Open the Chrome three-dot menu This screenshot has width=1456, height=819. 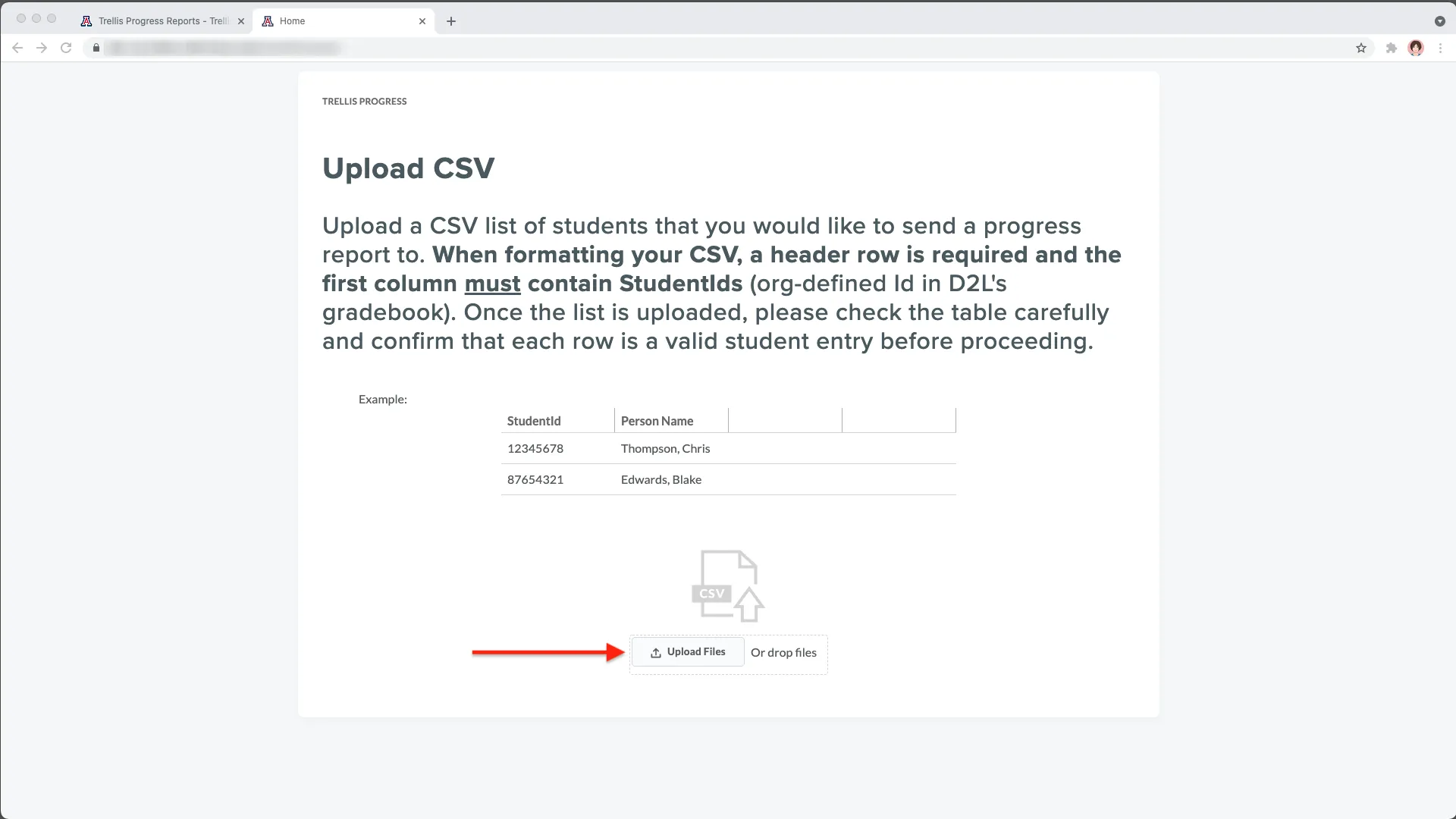tap(1440, 48)
